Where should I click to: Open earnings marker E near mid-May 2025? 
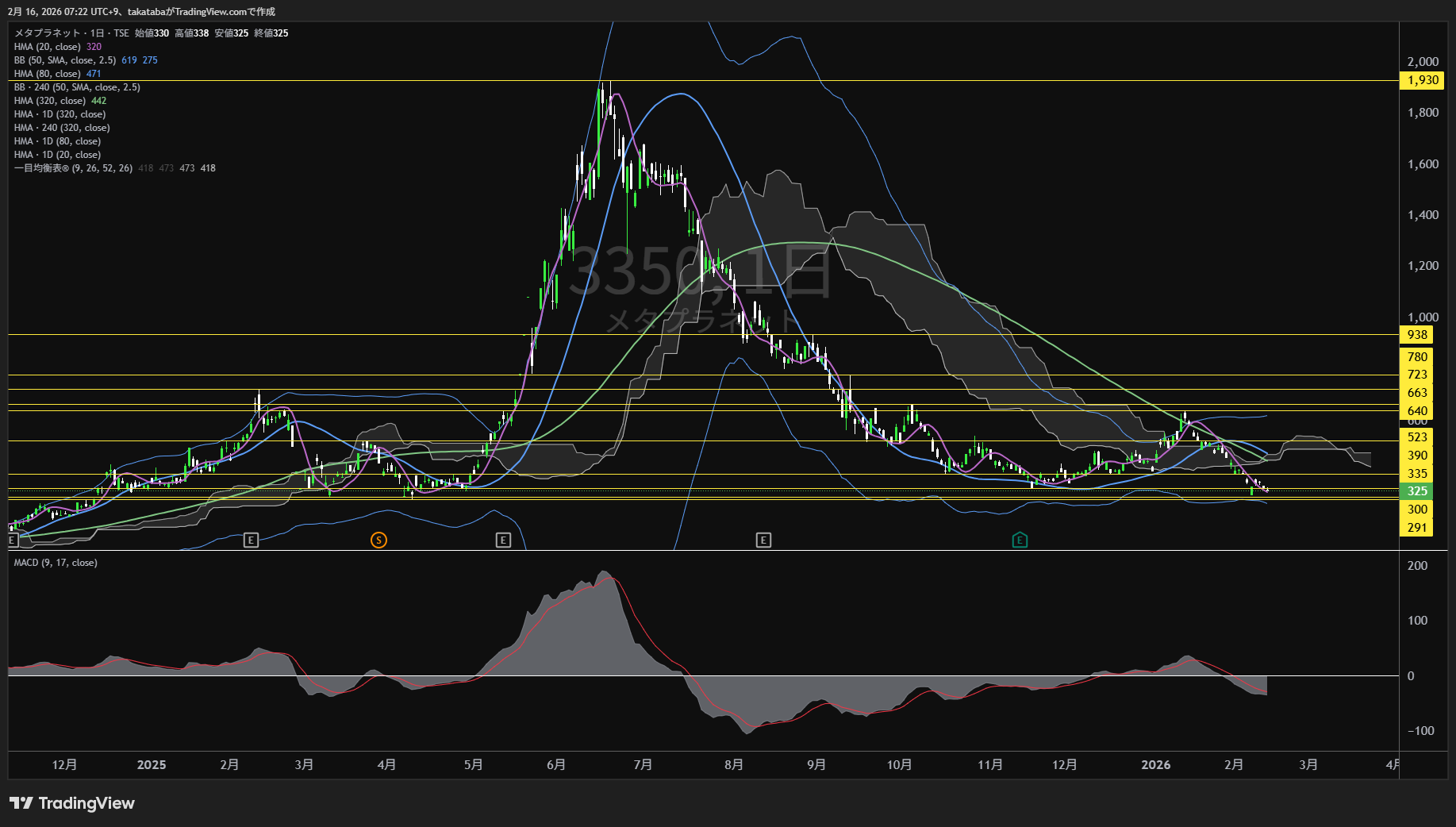(x=503, y=540)
